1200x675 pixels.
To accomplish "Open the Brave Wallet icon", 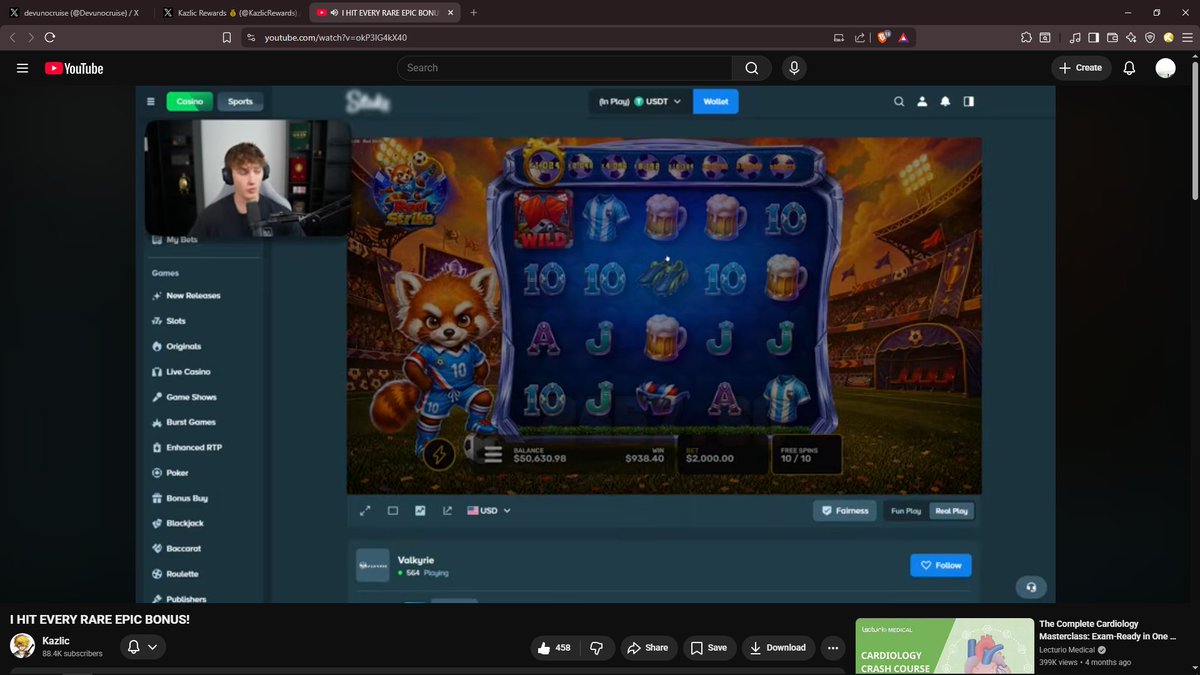I will coord(1112,37).
